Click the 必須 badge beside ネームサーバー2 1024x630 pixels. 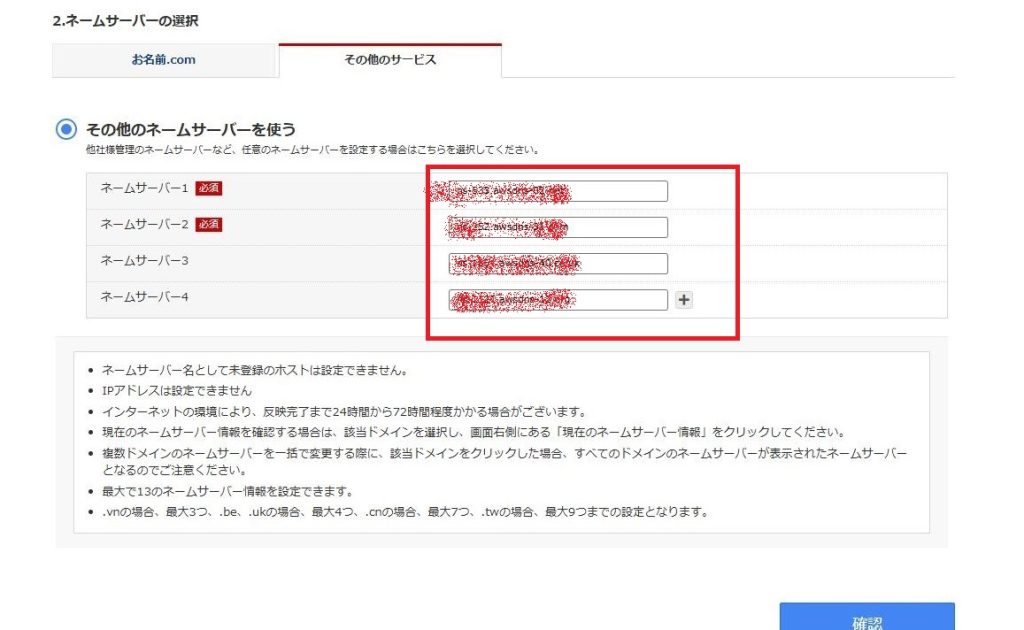[x=208, y=224]
